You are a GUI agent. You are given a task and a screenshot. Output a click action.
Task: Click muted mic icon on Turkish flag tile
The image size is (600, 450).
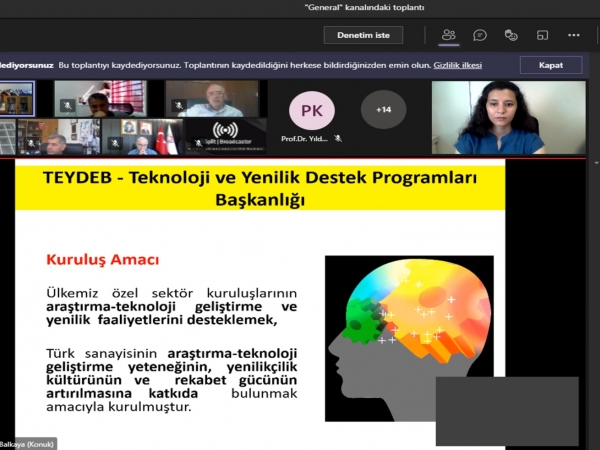click(x=115, y=143)
